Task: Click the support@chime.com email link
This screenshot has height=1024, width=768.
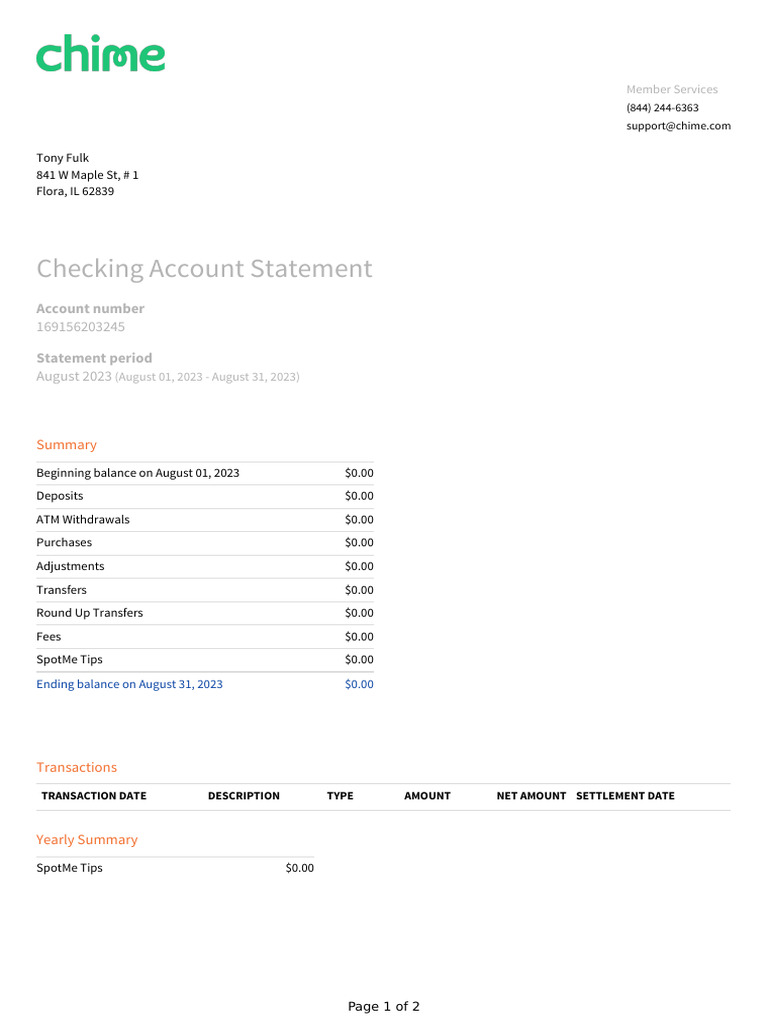Action: [678, 126]
